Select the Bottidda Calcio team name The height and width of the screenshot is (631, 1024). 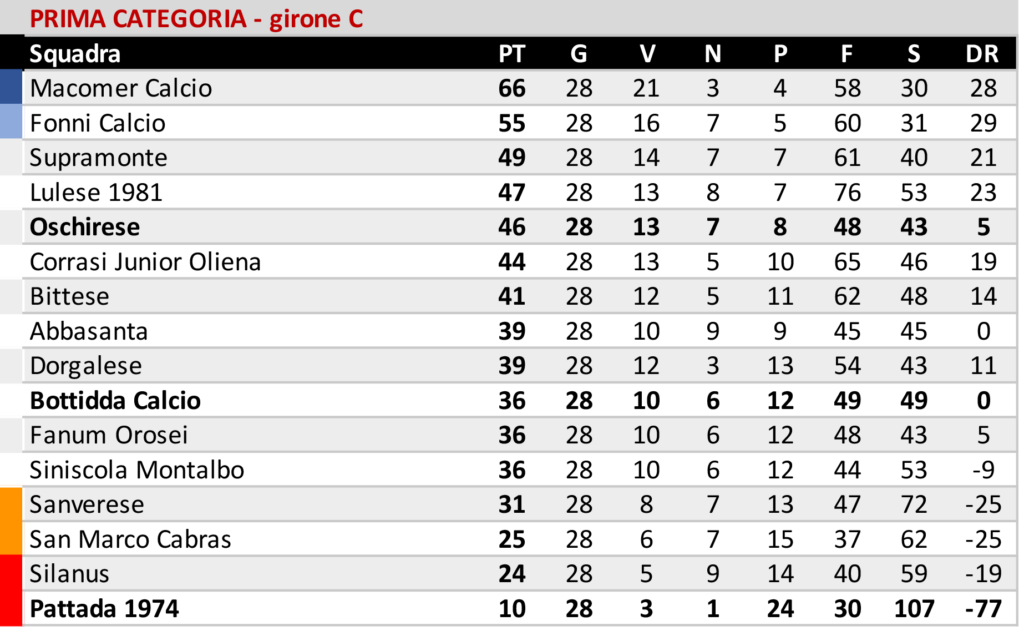[115, 401]
